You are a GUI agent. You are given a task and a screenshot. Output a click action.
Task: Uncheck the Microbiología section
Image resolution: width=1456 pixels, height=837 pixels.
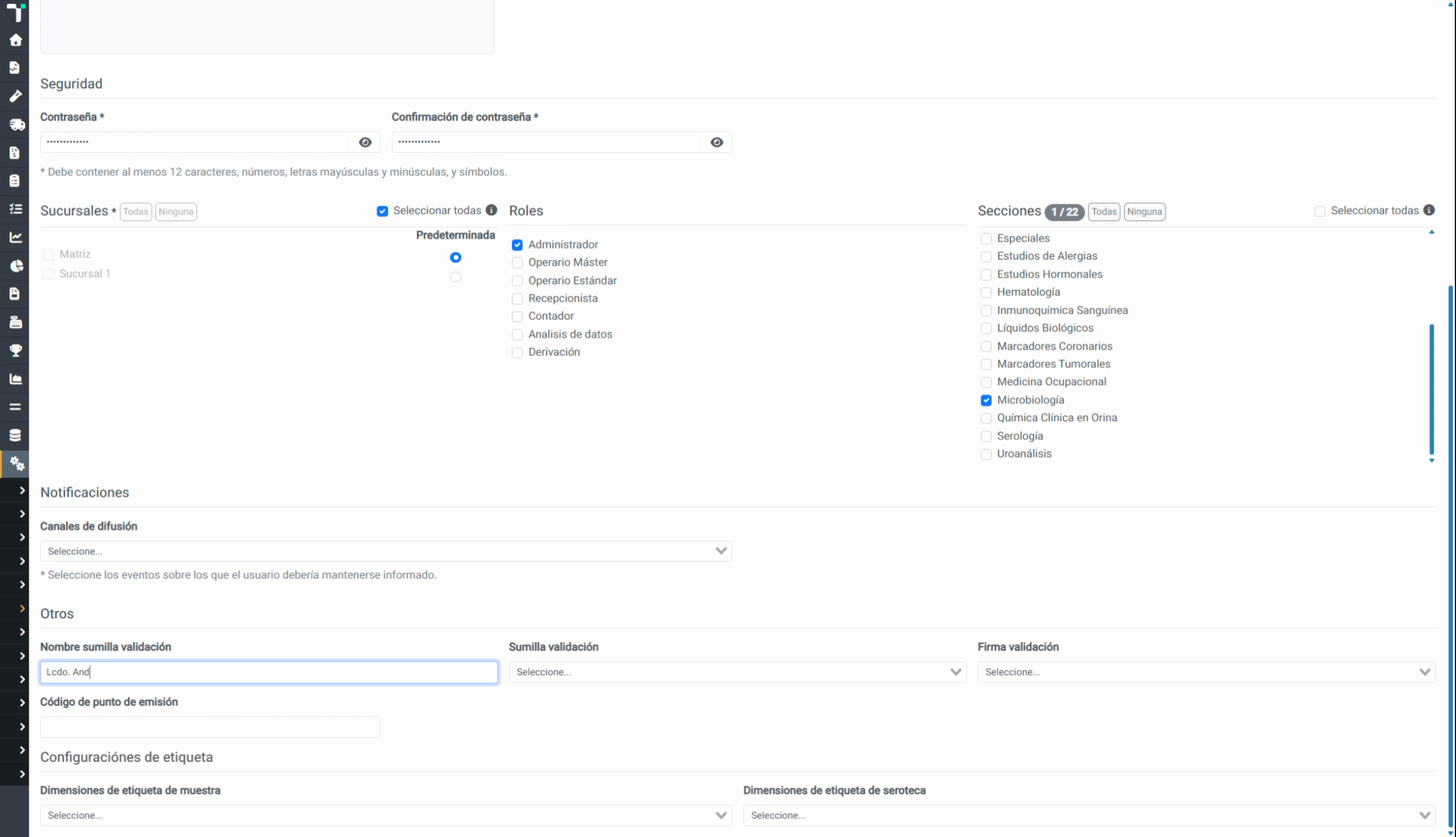(986, 401)
